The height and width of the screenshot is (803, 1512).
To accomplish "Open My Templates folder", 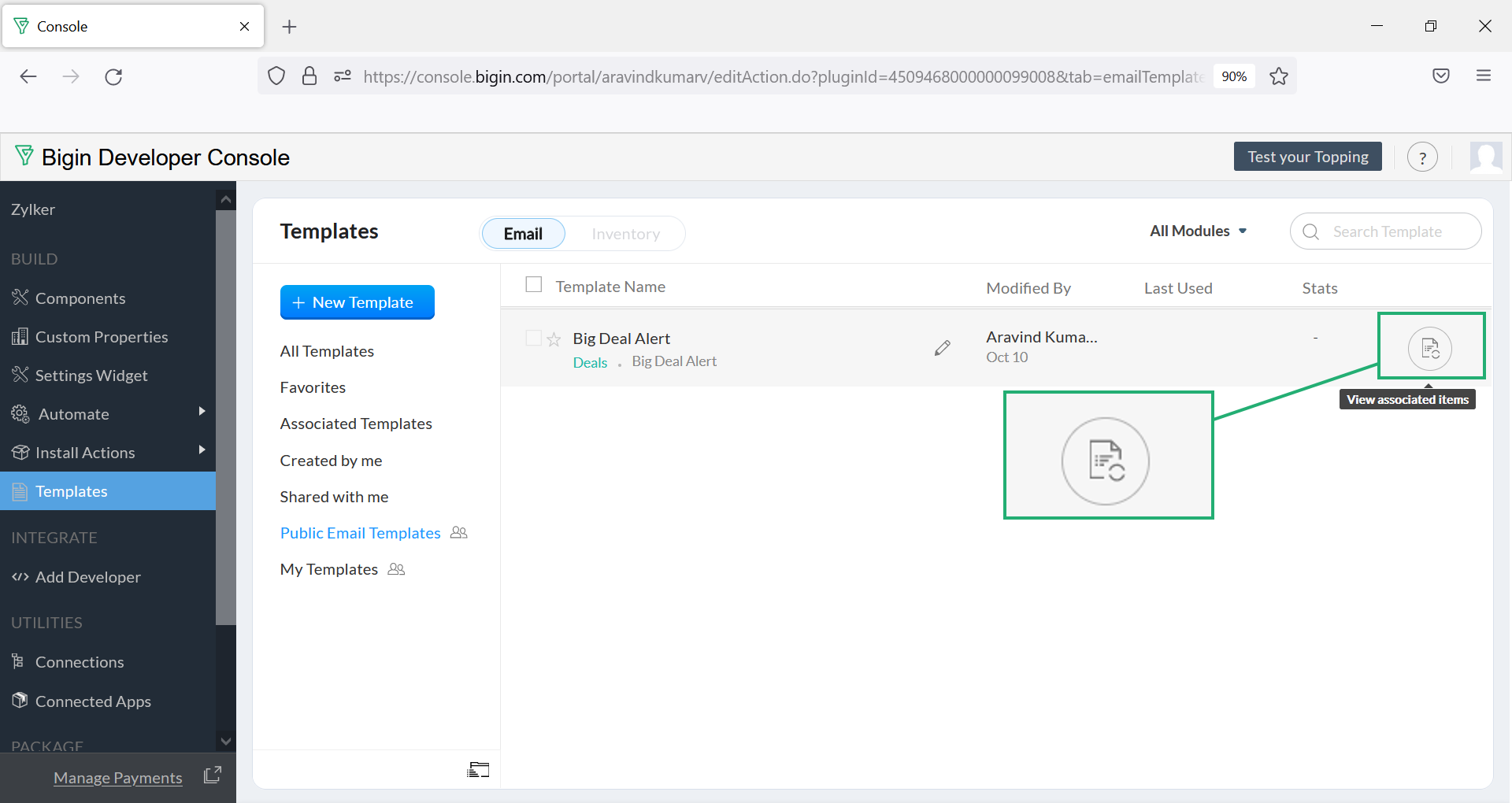I will 328,569.
